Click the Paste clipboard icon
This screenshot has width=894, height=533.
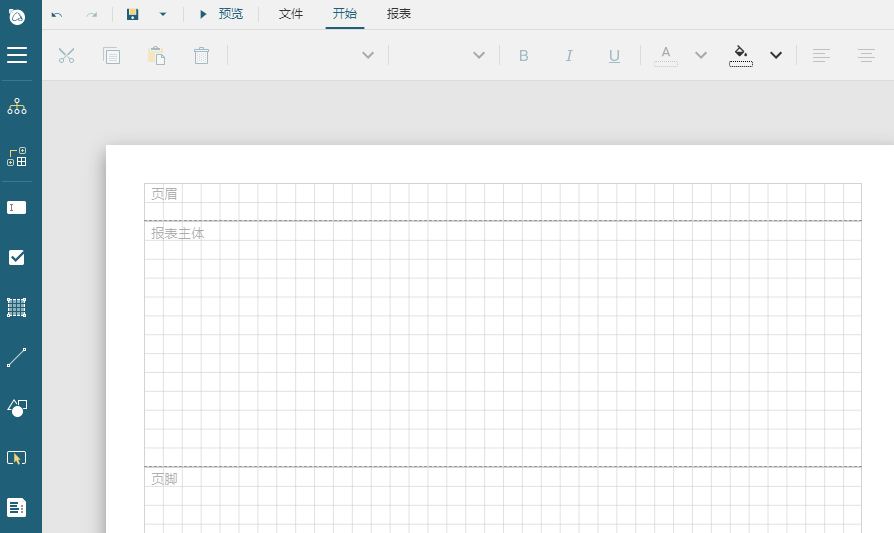156,55
